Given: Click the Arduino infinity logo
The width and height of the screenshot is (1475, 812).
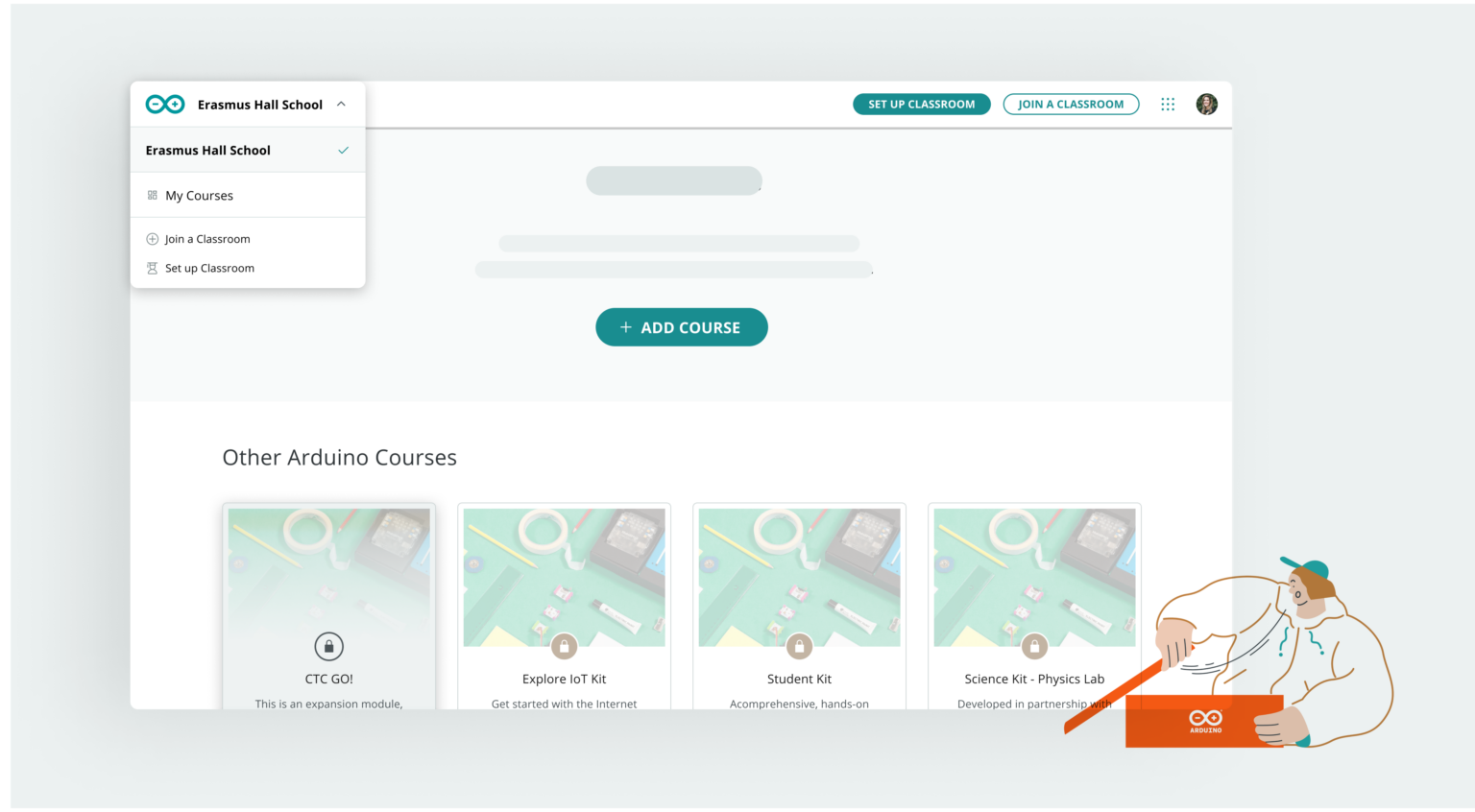Looking at the screenshot, I should click(x=164, y=103).
